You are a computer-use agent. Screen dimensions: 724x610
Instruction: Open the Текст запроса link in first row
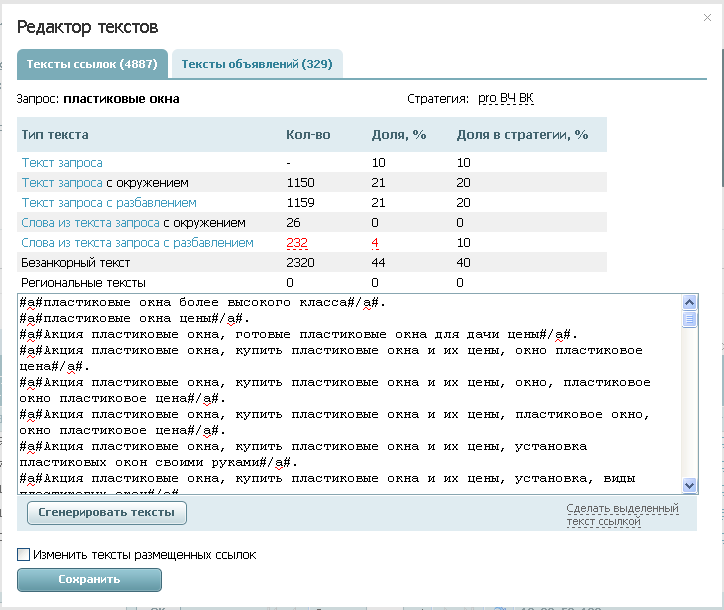click(62, 162)
